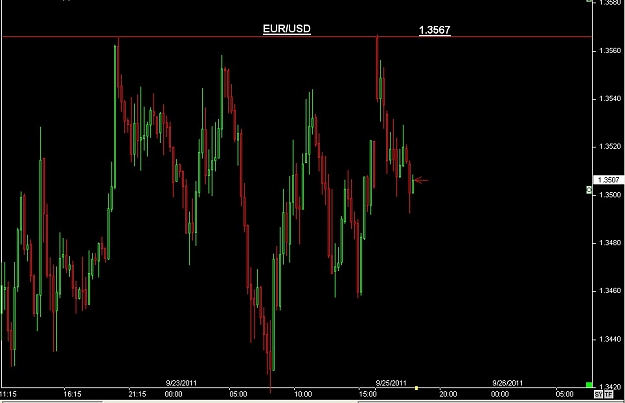The height and width of the screenshot is (403, 625).
Task: Click the 1.3420 price axis label
Action: coord(610,387)
